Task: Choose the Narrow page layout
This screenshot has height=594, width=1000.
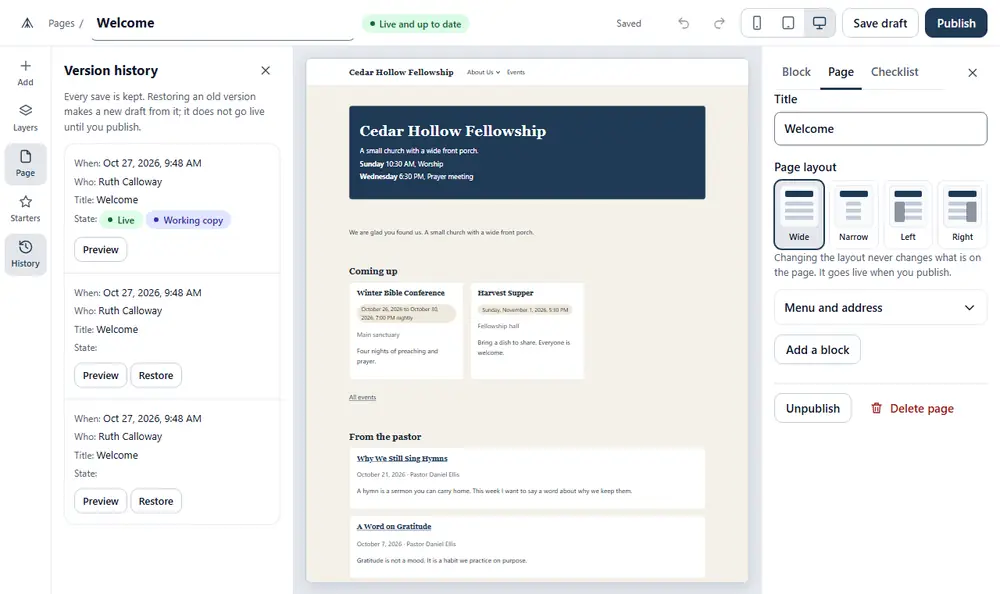Action: [853, 214]
